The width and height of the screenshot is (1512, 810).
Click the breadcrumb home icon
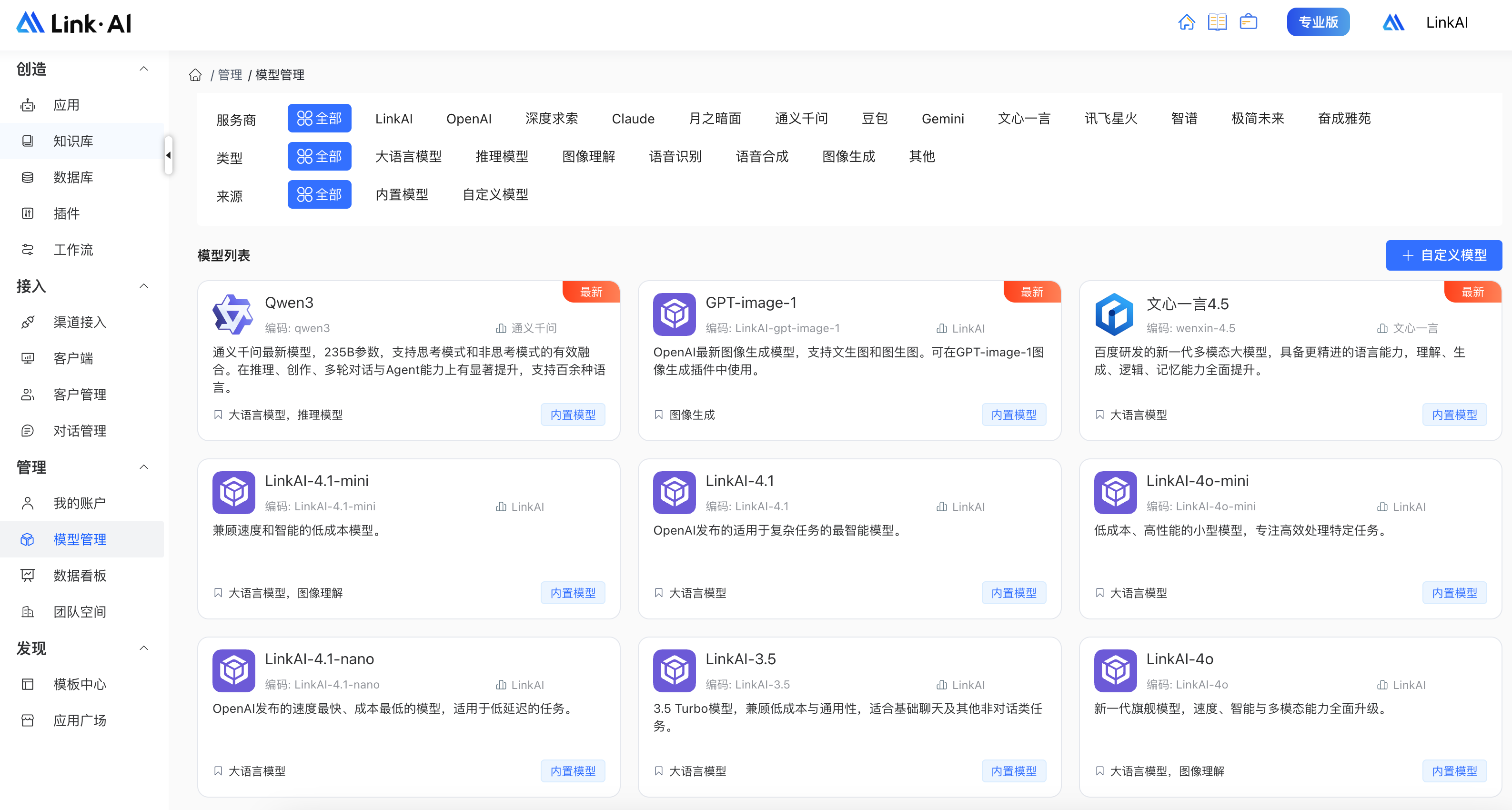[195, 75]
